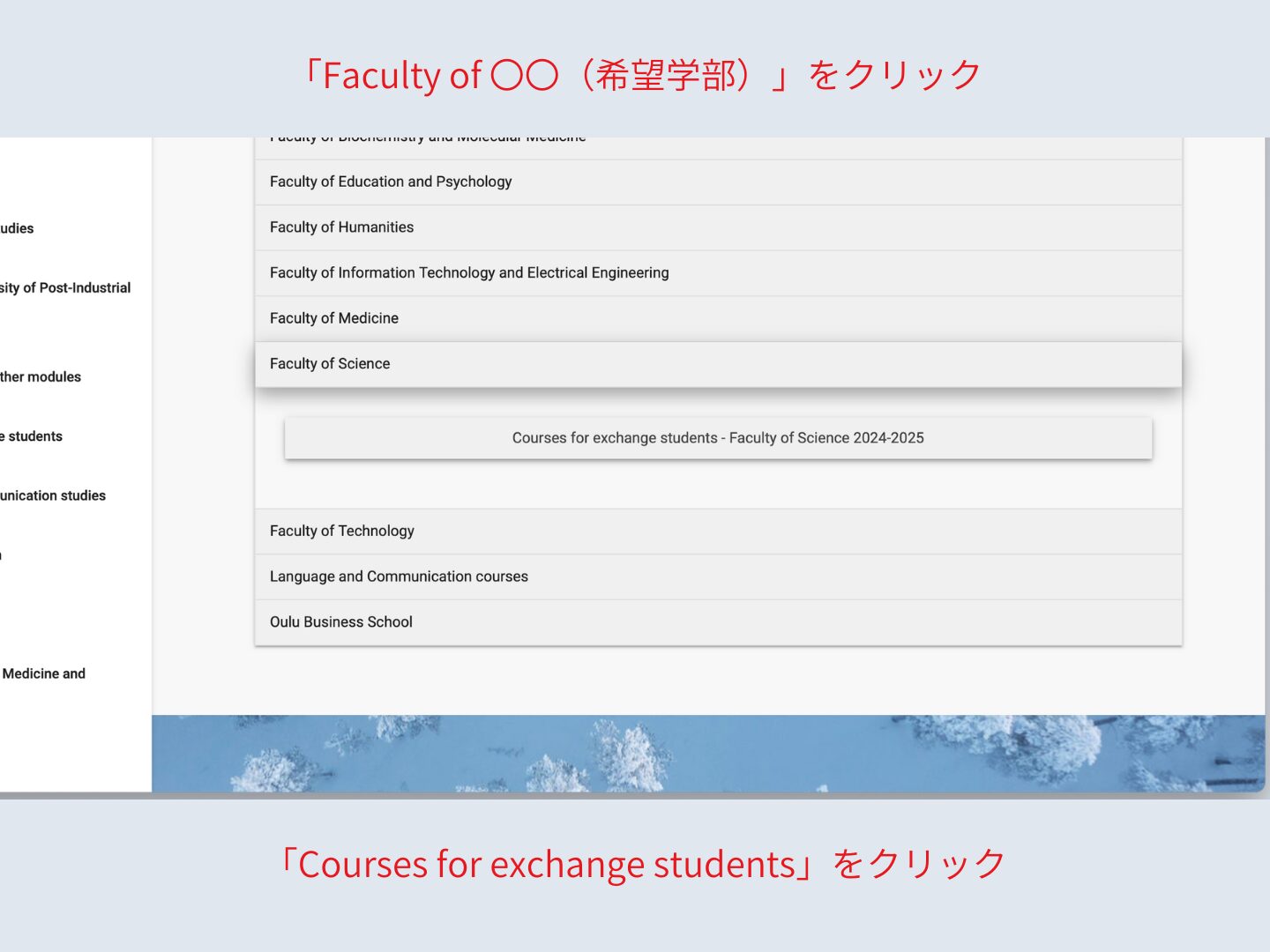Collapse the expanded Faculty of Science section
The height and width of the screenshot is (952, 1270).
click(330, 364)
